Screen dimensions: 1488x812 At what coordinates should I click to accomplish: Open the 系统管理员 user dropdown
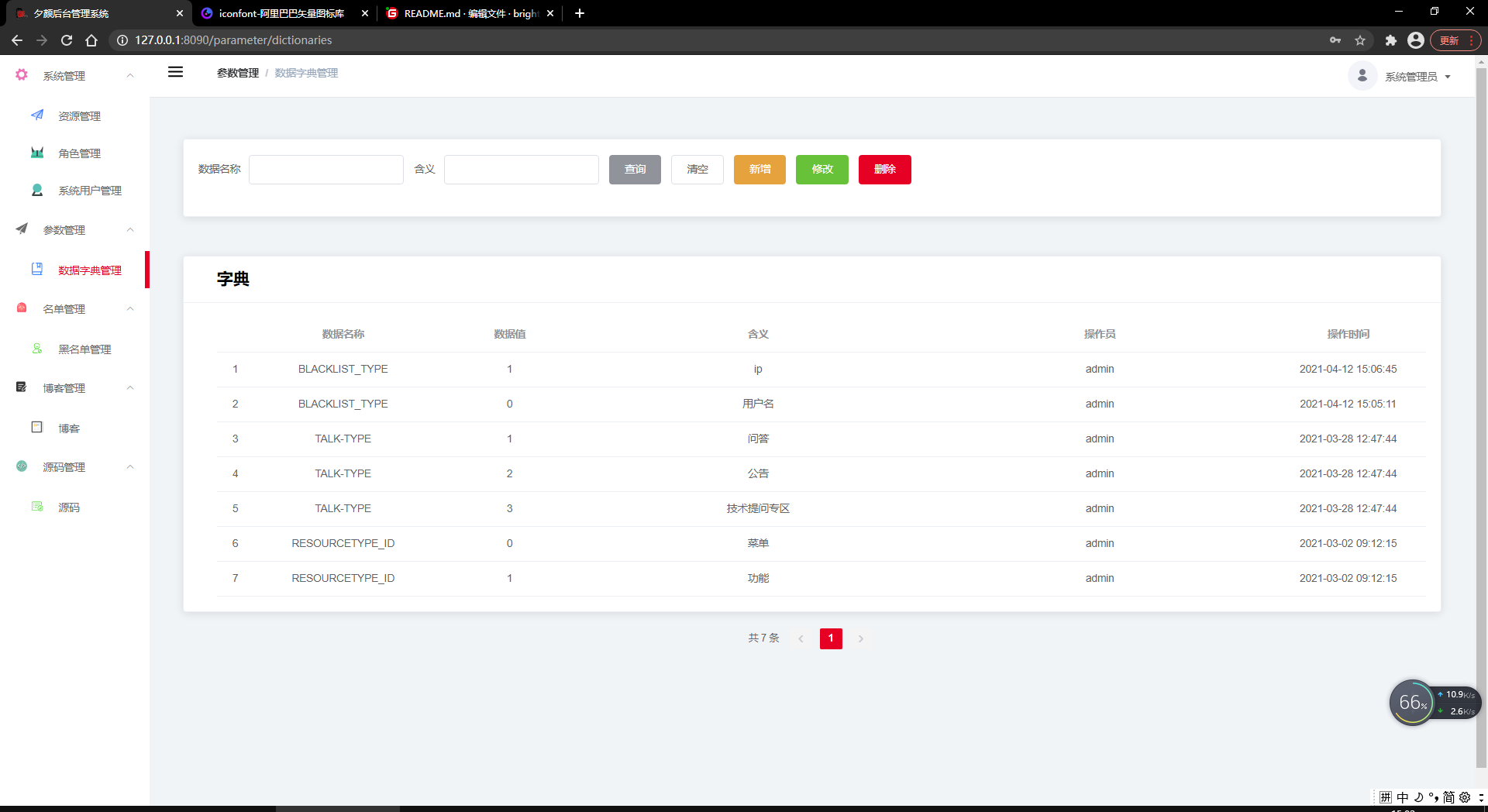[1417, 77]
